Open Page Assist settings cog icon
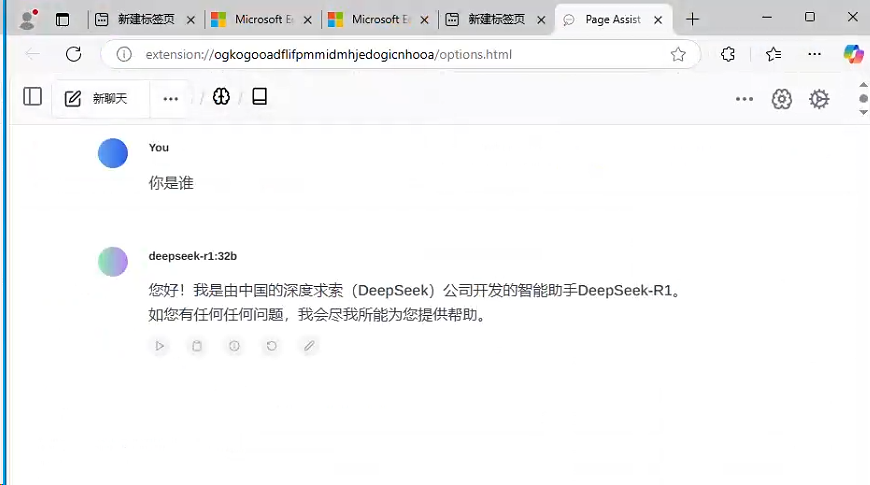Image resolution: width=870 pixels, height=485 pixels. pyautogui.click(x=819, y=99)
